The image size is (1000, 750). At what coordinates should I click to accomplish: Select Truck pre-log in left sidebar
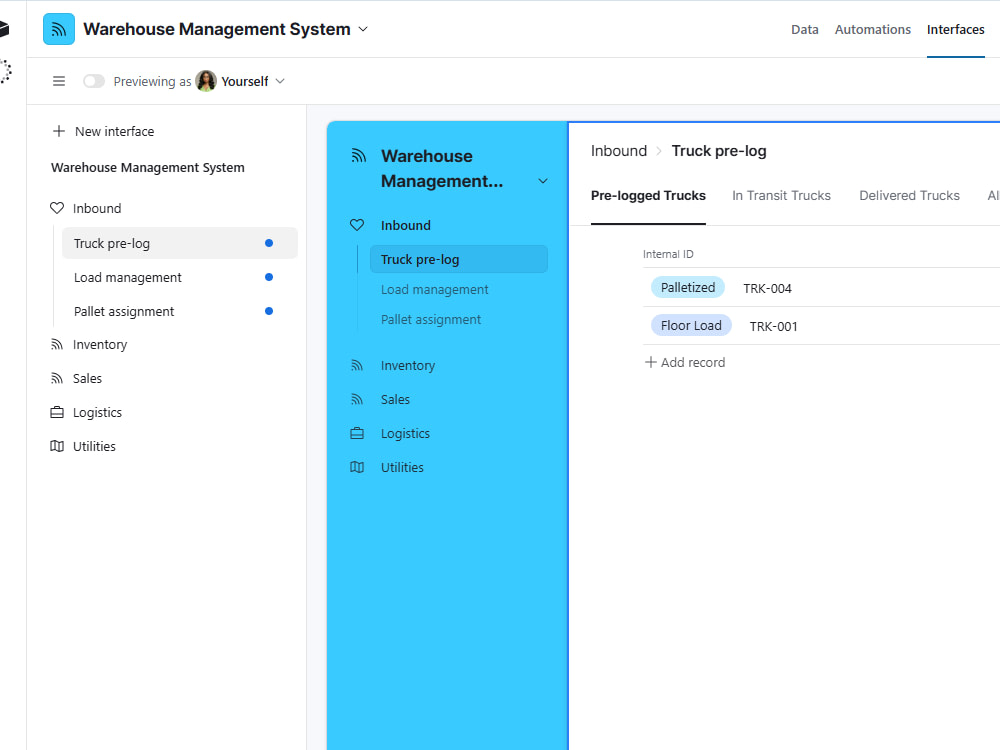tap(180, 243)
